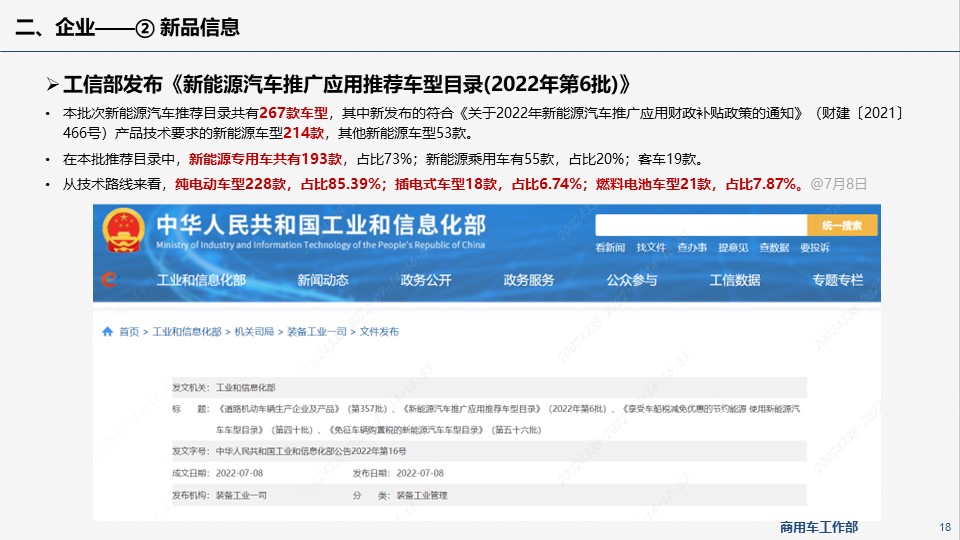
Task: Select the 政务服务 navigation menu
Action: point(528,280)
